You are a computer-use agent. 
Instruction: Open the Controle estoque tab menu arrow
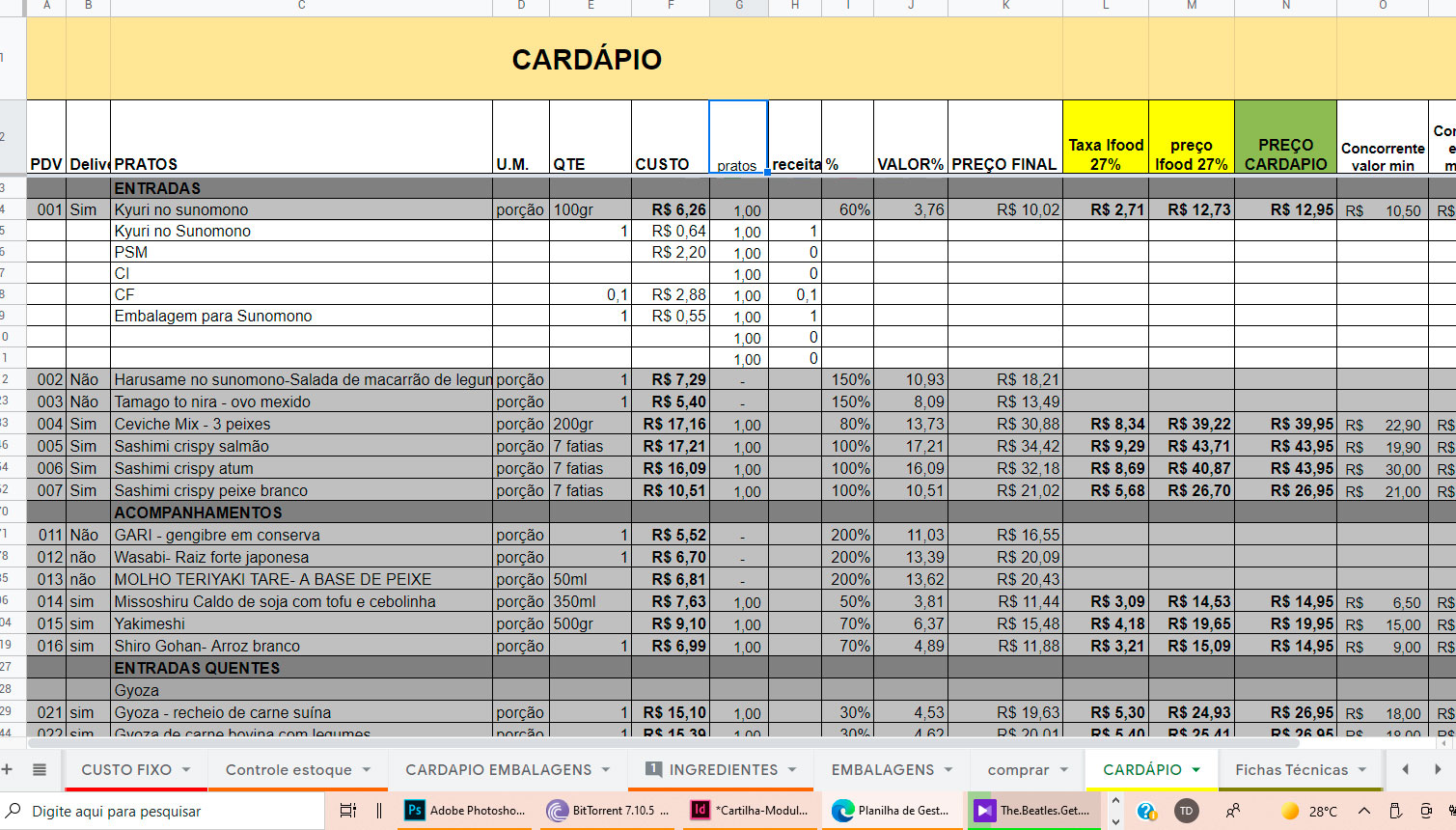tap(367, 769)
